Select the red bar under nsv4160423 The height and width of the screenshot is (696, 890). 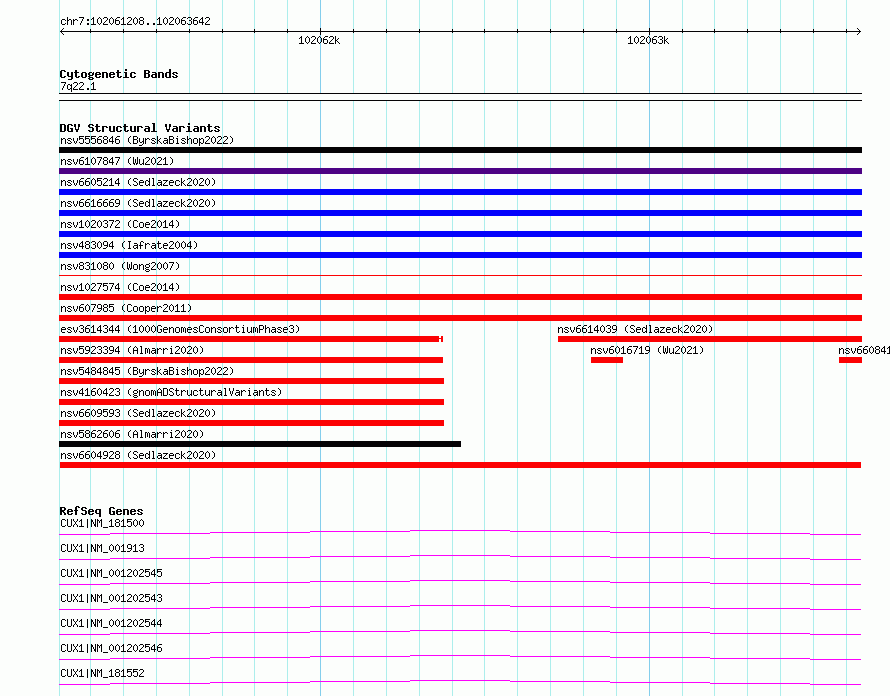[x=251, y=402]
